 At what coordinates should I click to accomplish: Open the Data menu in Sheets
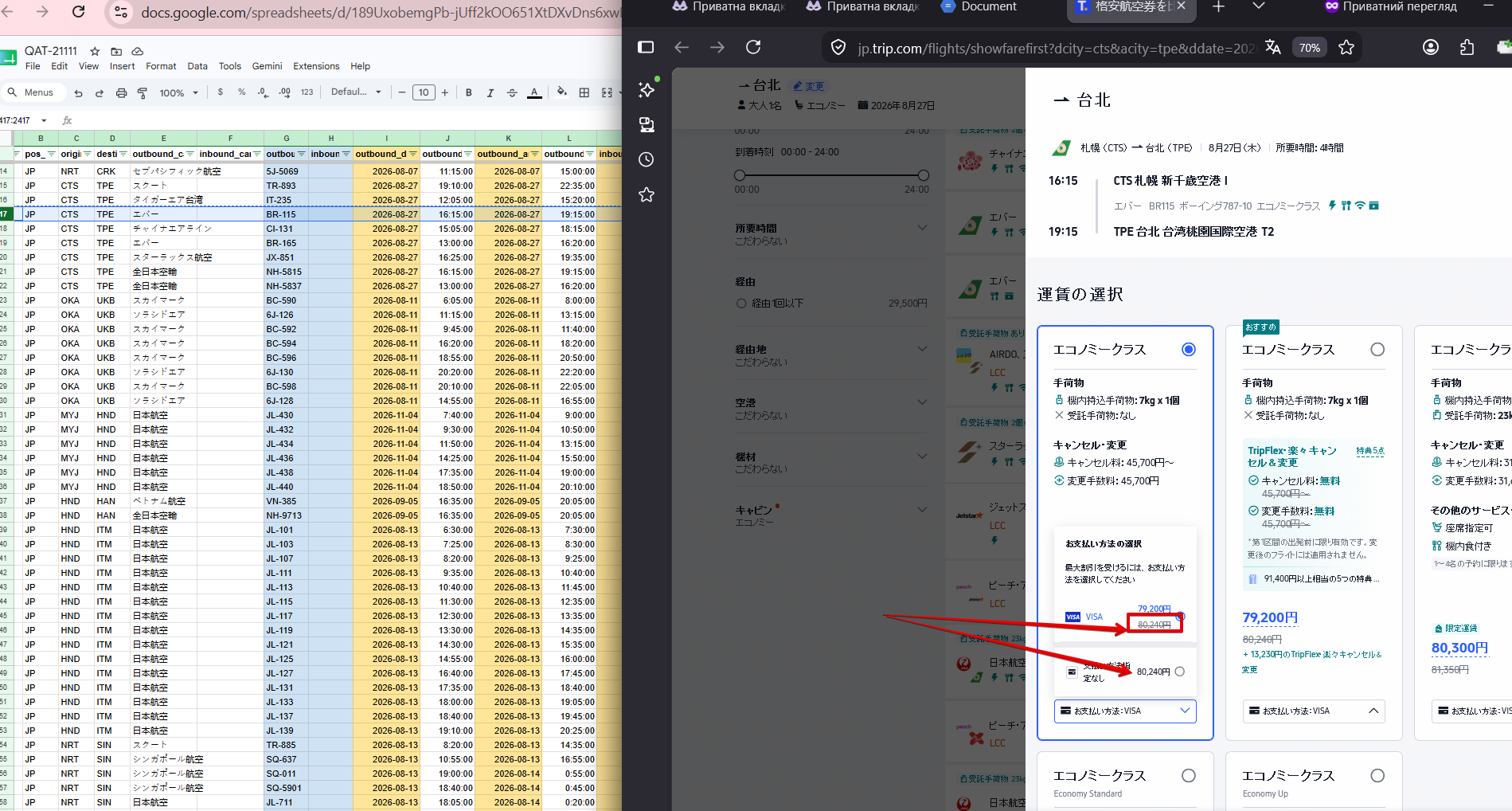(197, 66)
